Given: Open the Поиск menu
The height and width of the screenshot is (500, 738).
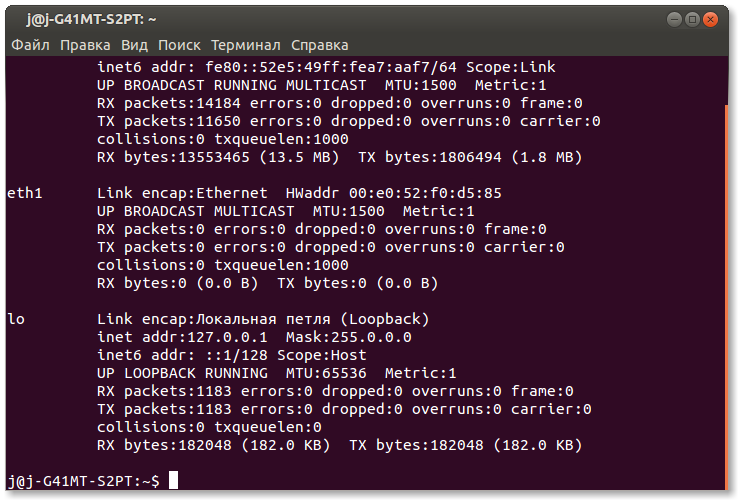Looking at the screenshot, I should (179, 45).
